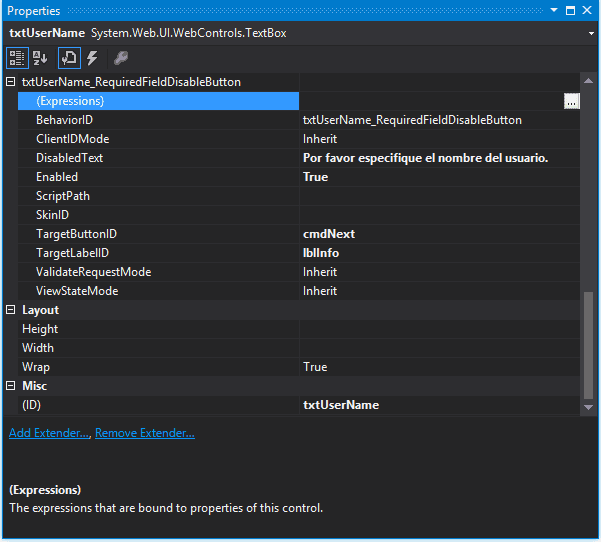Screen dimensions: 601x542
Task: Click the Layout category header
Action: 41,310
